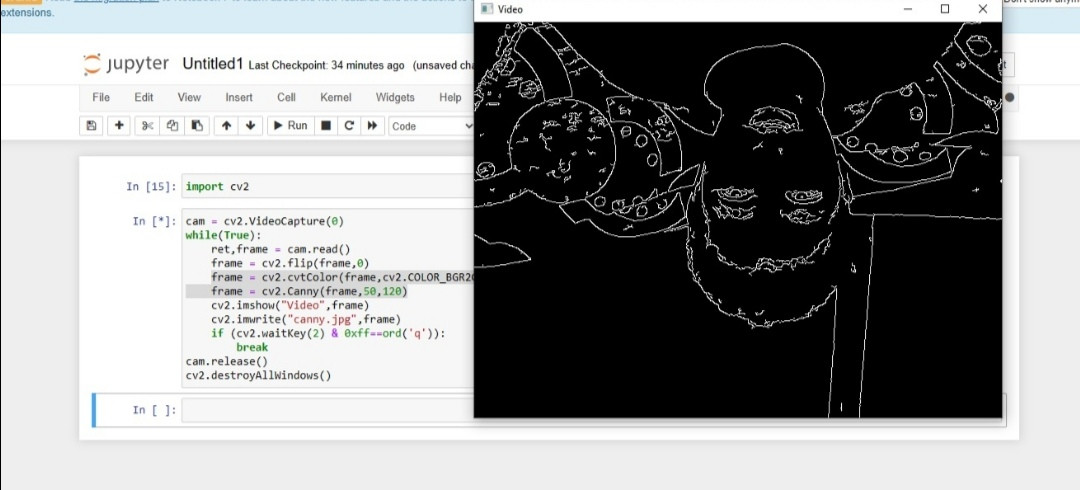Click the break statement line
Image resolution: width=1080 pixels, height=490 pixels.
tap(252, 347)
